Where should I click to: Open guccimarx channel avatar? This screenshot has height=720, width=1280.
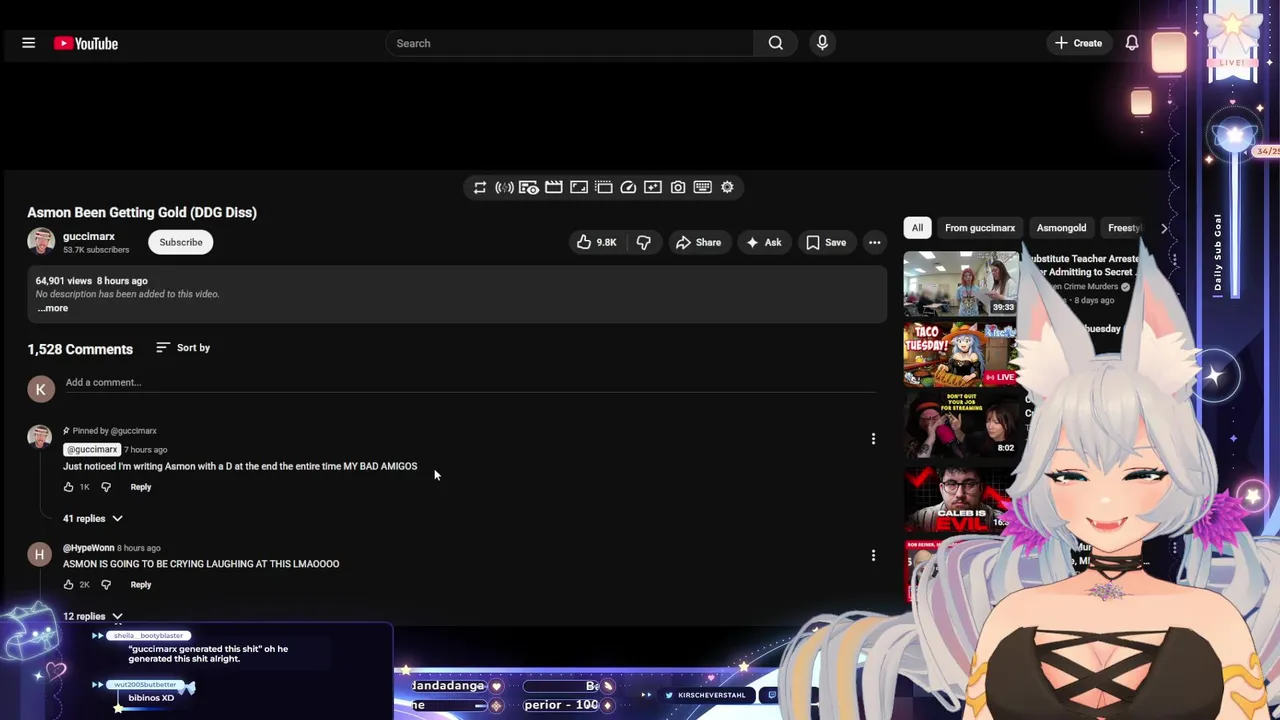(x=41, y=242)
